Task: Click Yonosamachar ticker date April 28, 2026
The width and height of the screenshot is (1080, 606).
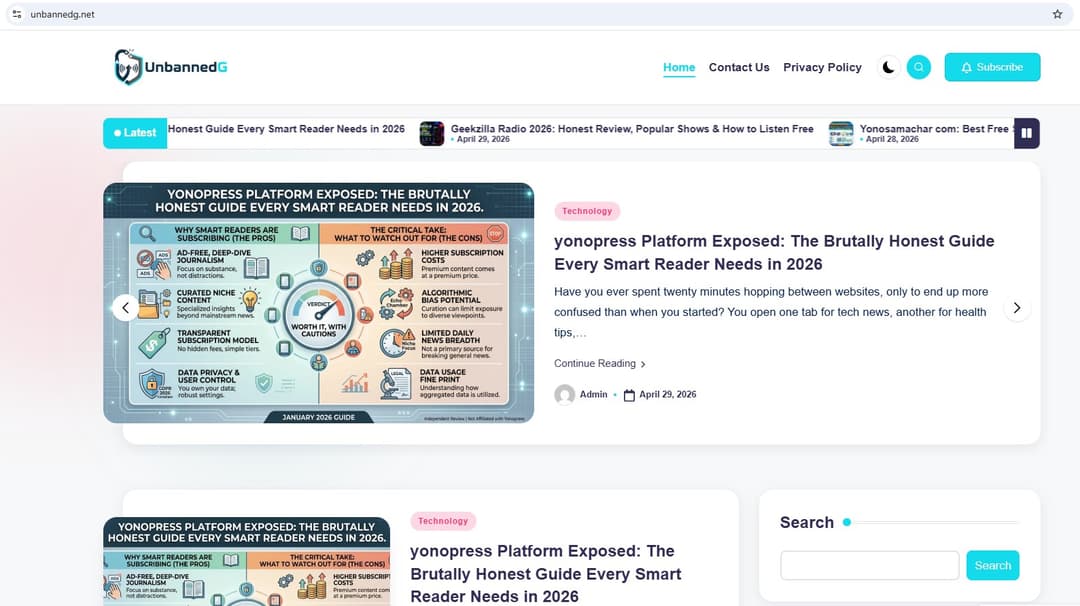Action: coord(892,139)
